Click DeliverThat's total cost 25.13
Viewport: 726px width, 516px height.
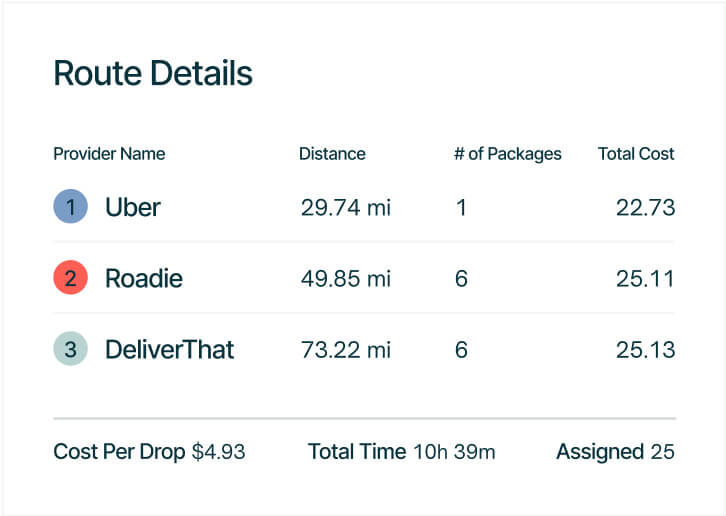(645, 349)
